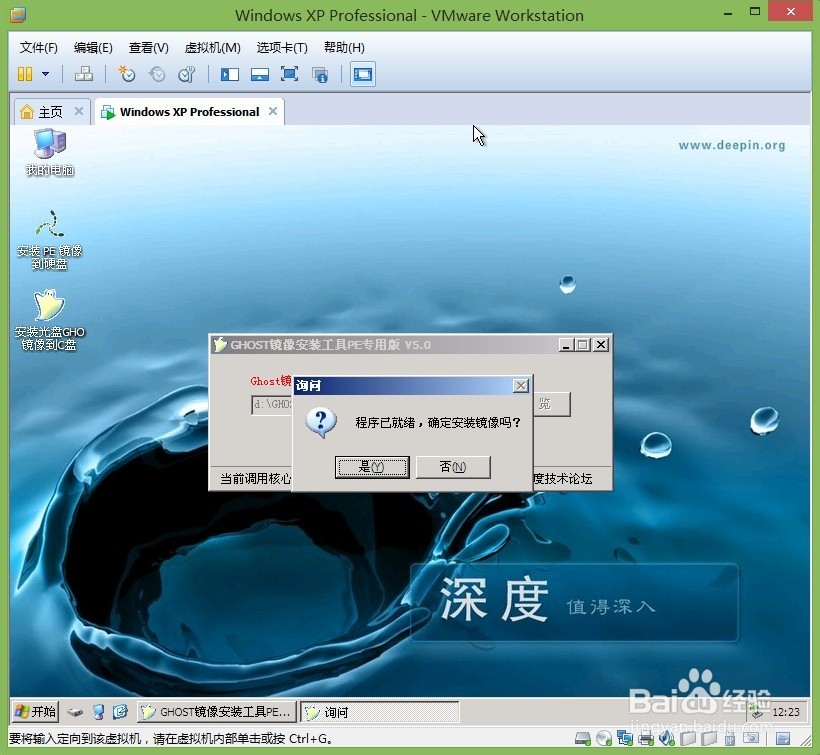Open the 虚拟机(M) menu

(212, 48)
